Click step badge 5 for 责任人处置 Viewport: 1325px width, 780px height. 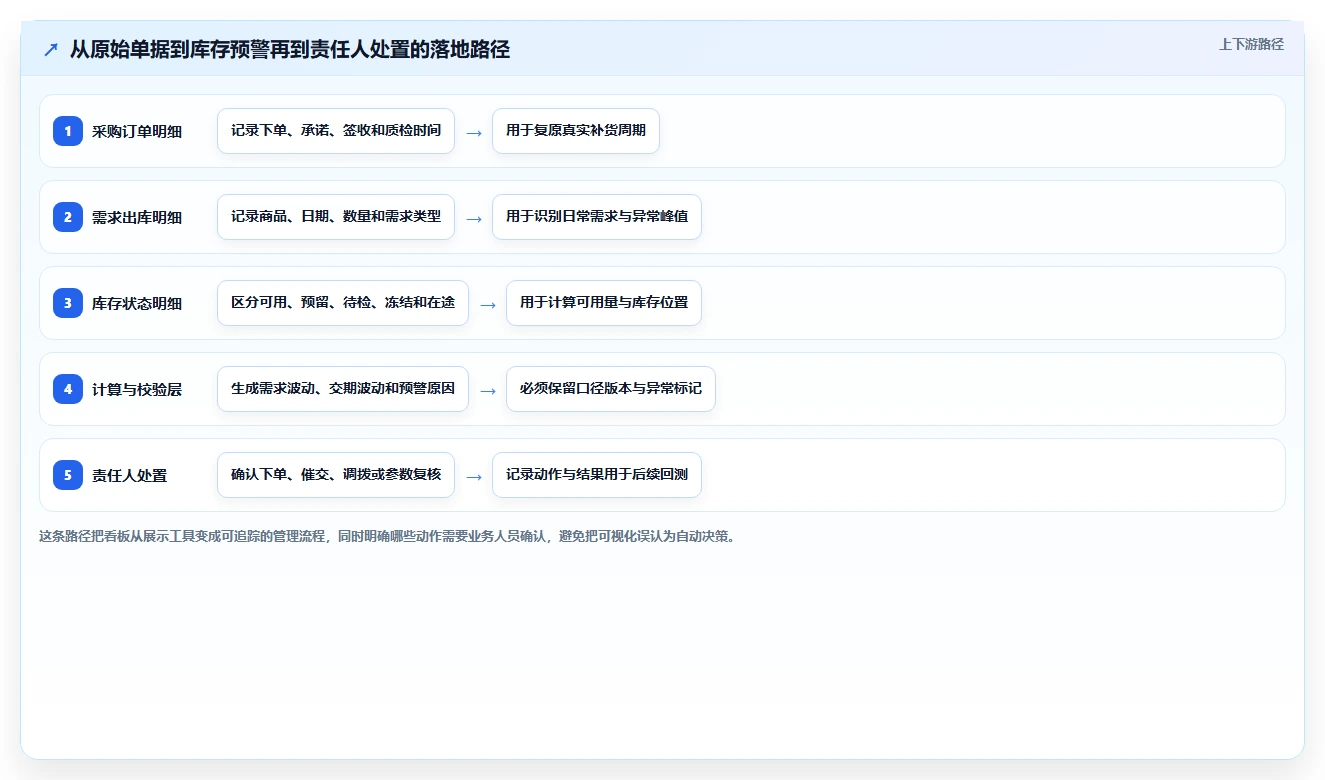(68, 475)
